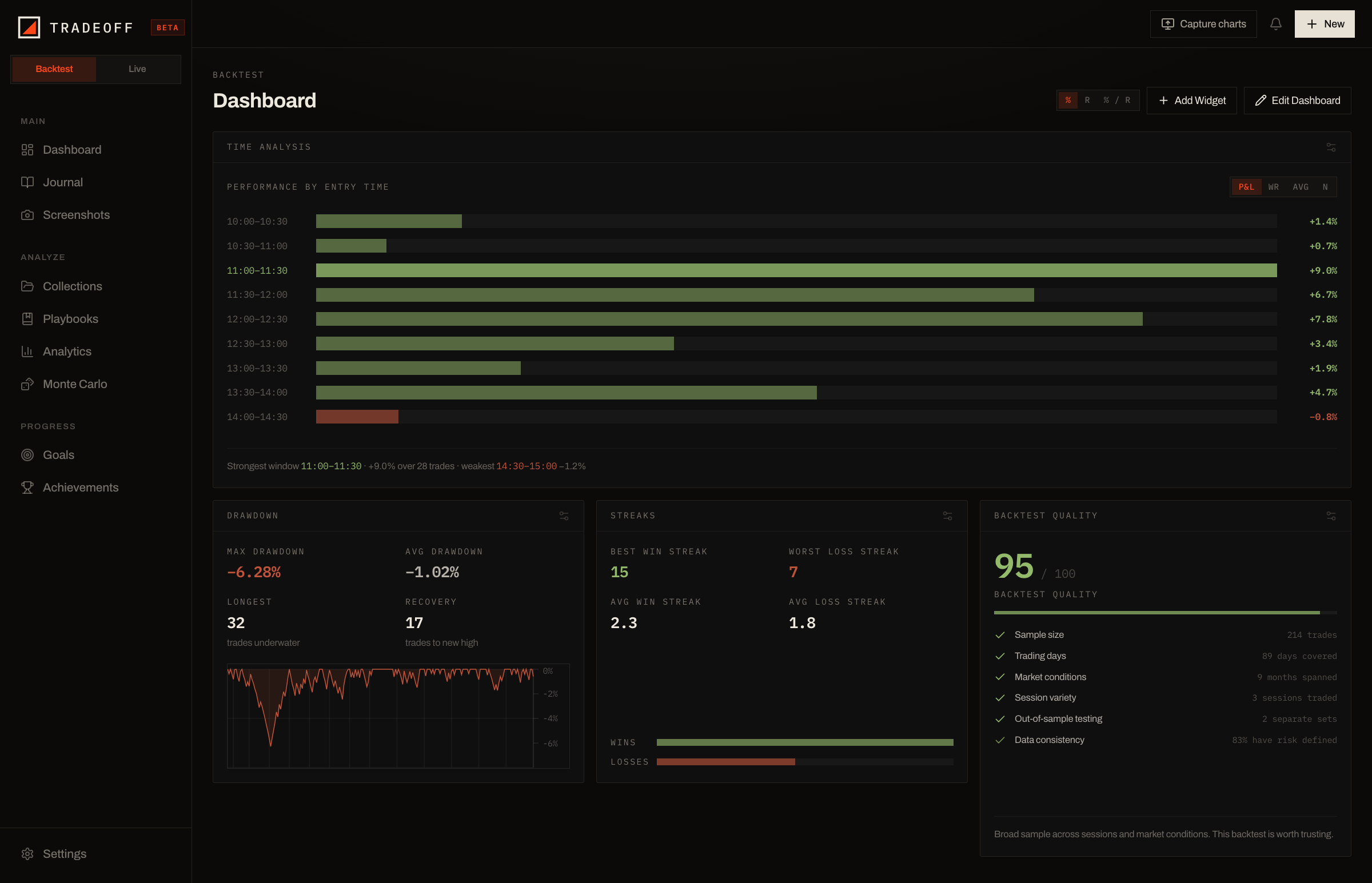This screenshot has height=883, width=1372.
Task: Open the notifications bell
Action: point(1275,24)
